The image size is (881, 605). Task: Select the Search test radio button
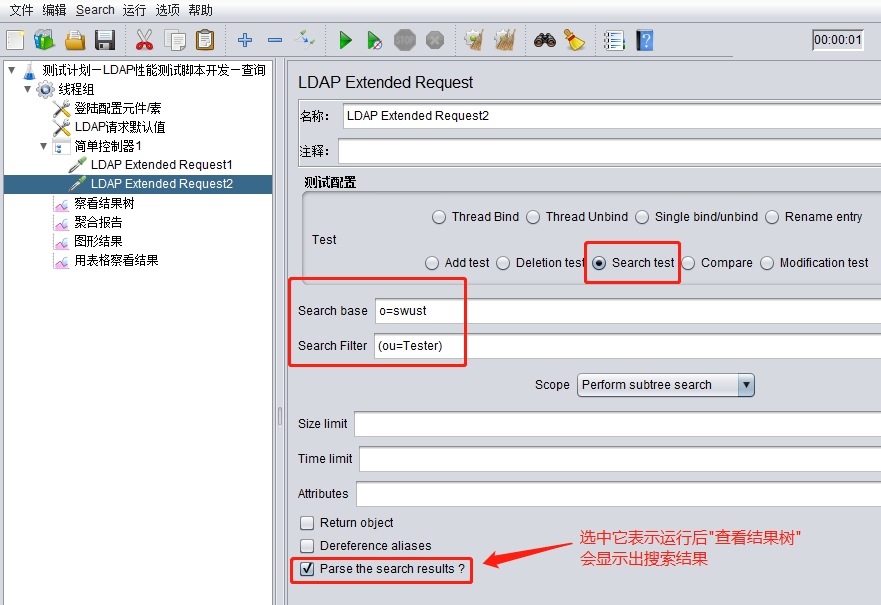[x=599, y=263]
